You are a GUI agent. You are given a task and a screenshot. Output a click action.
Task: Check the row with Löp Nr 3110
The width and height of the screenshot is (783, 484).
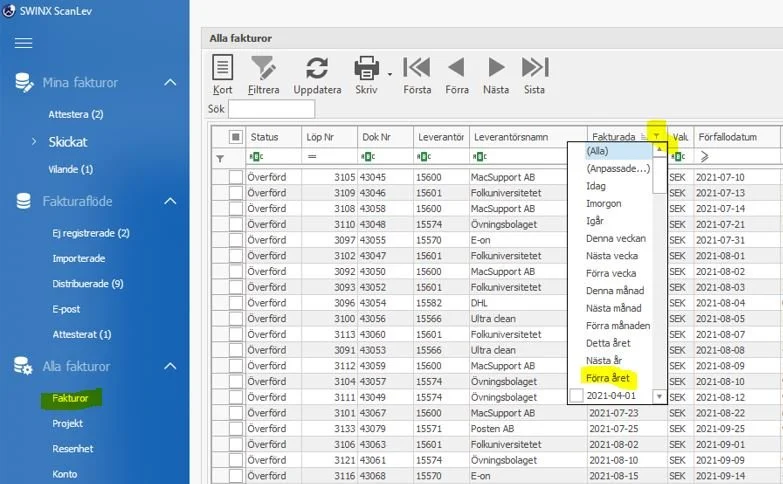pos(236,224)
